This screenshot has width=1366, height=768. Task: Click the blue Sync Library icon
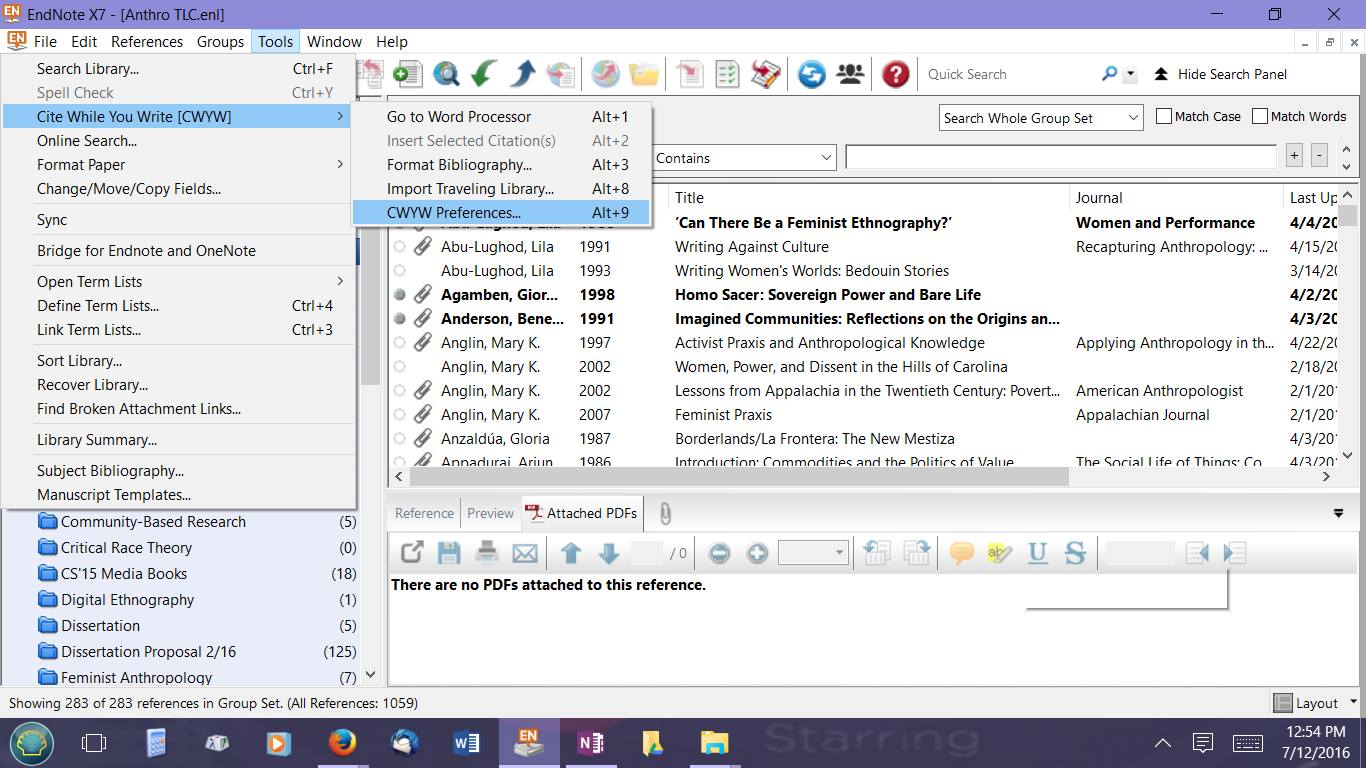[x=811, y=74]
